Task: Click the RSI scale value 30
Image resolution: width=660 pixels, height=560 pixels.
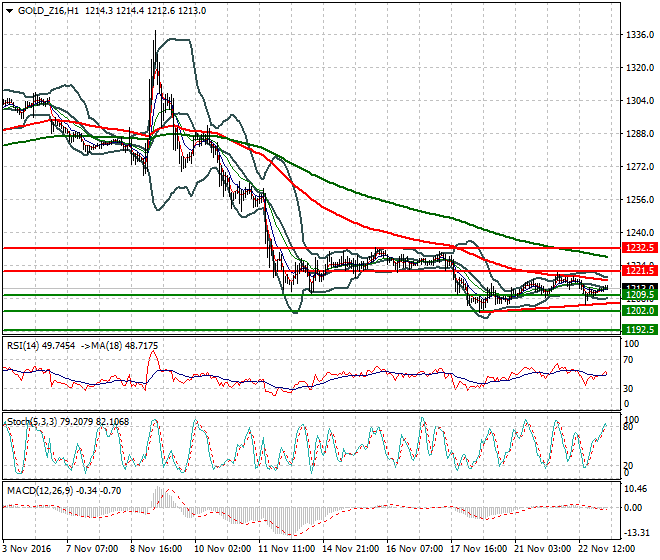Action: point(628,389)
